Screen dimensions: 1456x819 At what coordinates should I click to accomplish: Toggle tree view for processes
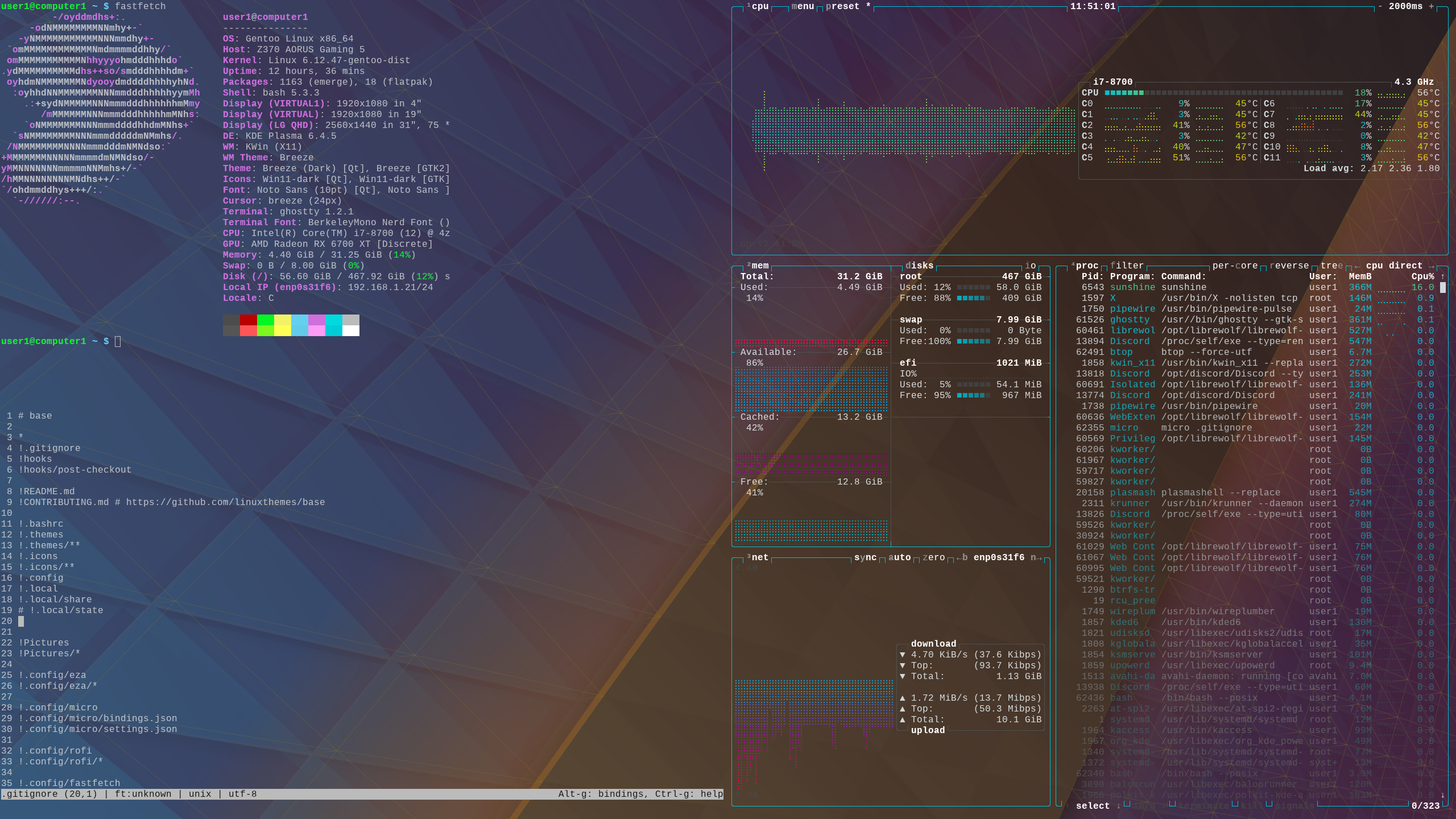click(x=1331, y=266)
